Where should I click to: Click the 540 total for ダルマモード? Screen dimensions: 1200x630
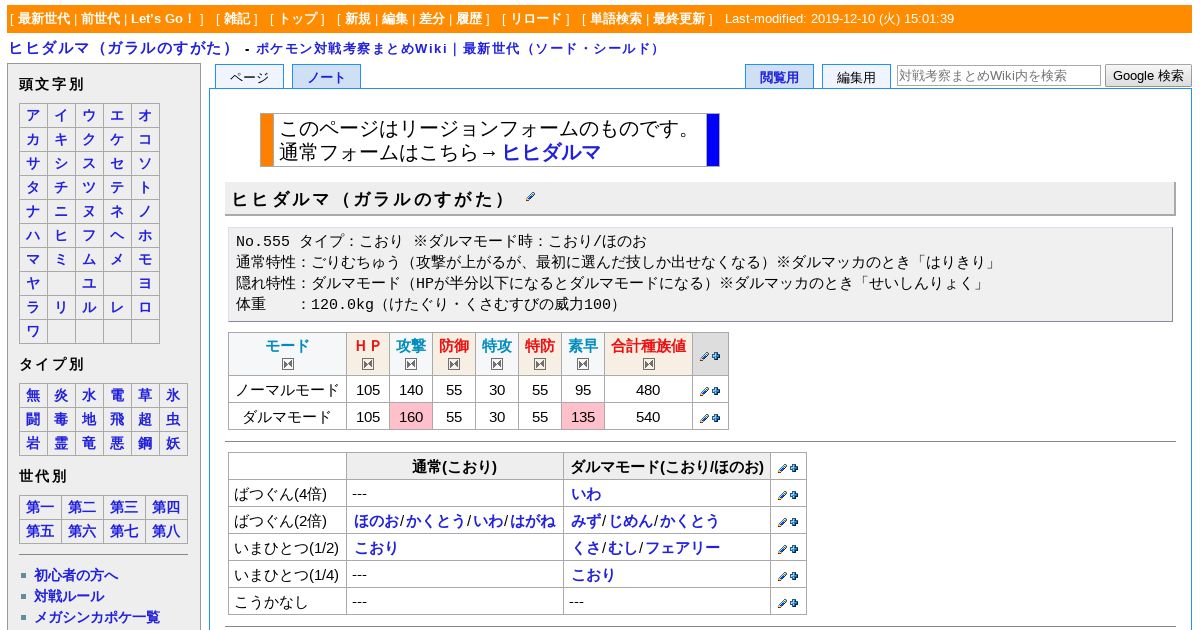pos(648,418)
